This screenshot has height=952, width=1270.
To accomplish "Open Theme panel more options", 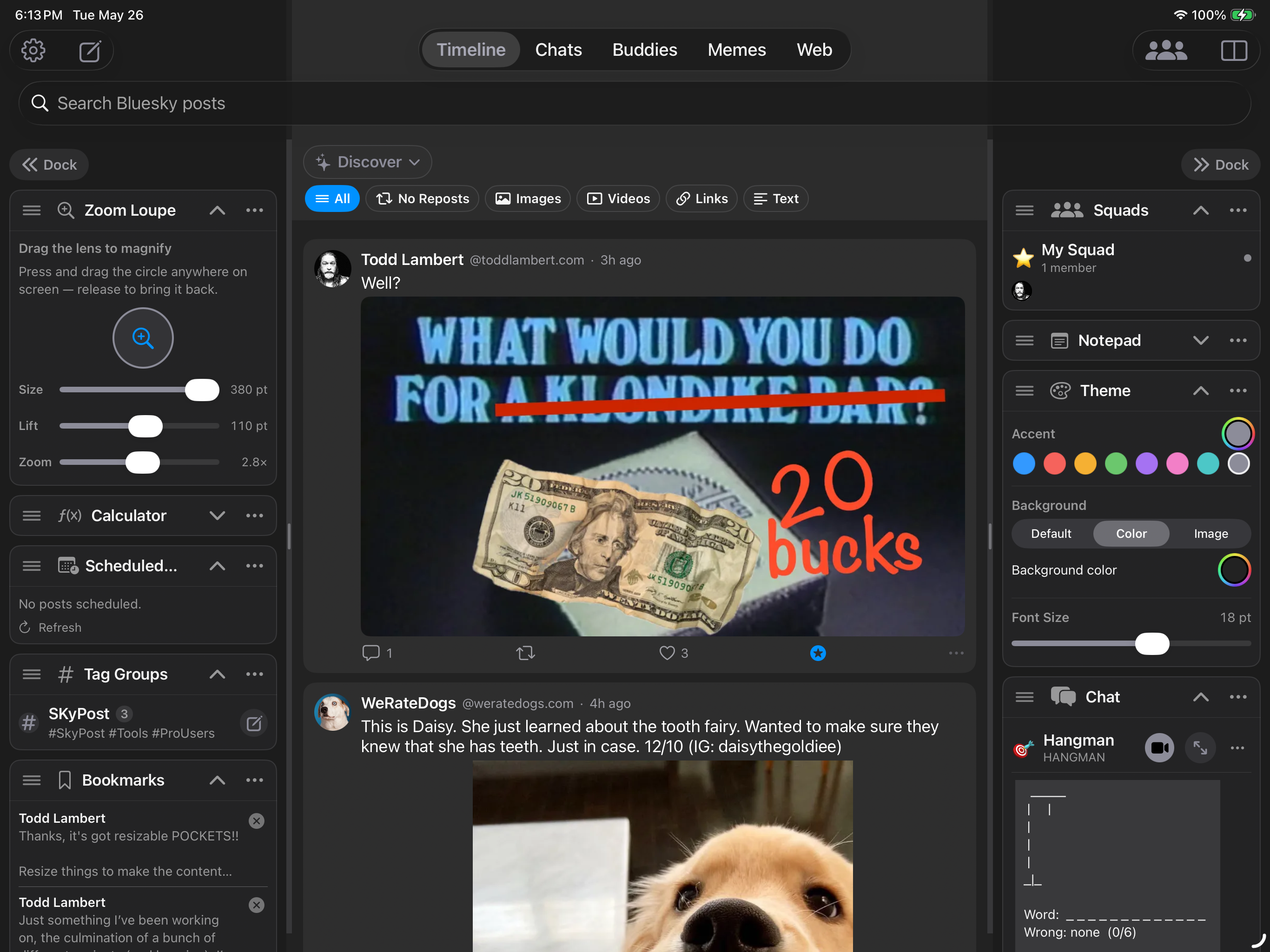I will pyautogui.click(x=1238, y=390).
